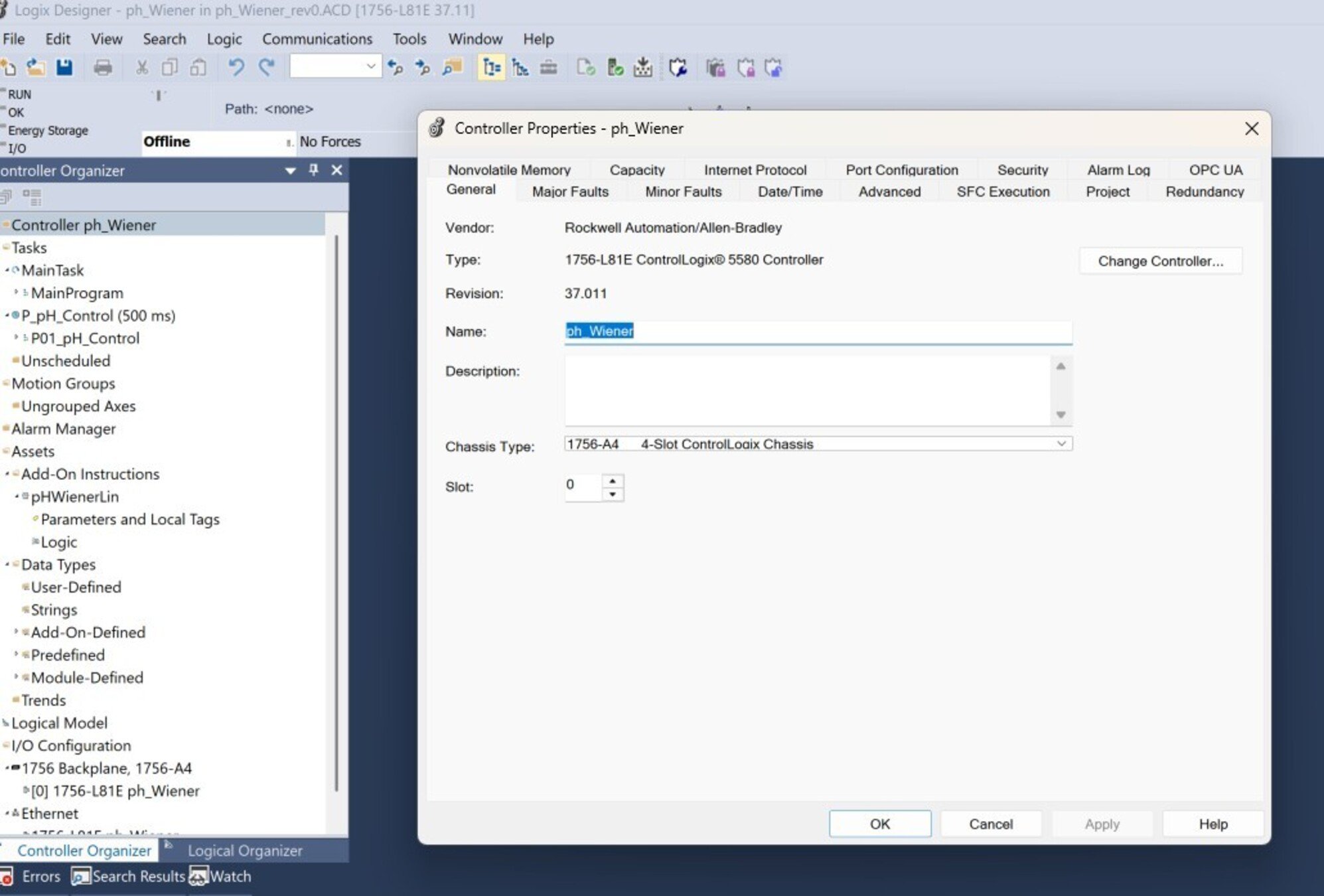
Task: Click the Find Next toolbar icon
Action: [x=422, y=68]
